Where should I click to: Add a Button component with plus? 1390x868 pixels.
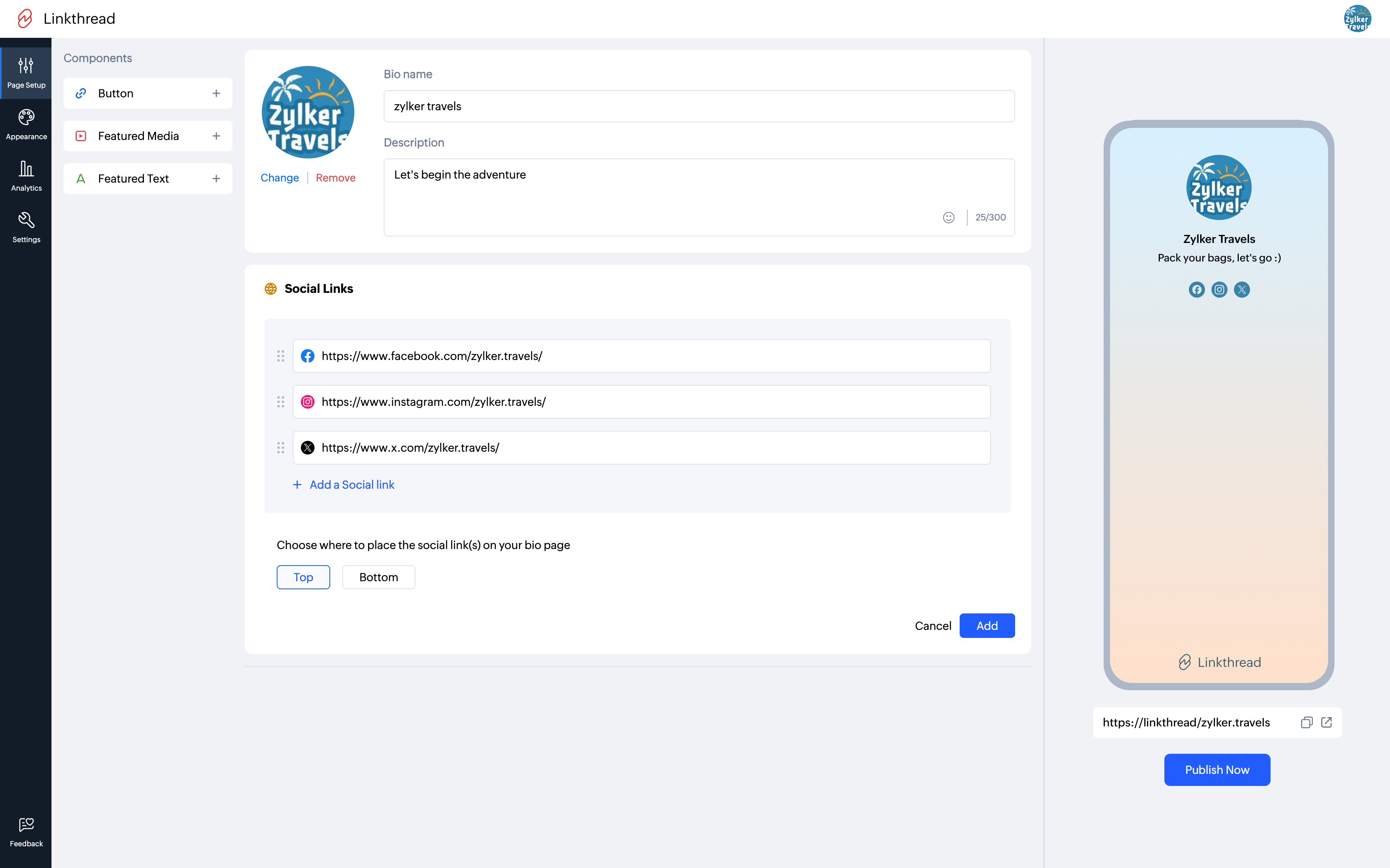click(216, 93)
